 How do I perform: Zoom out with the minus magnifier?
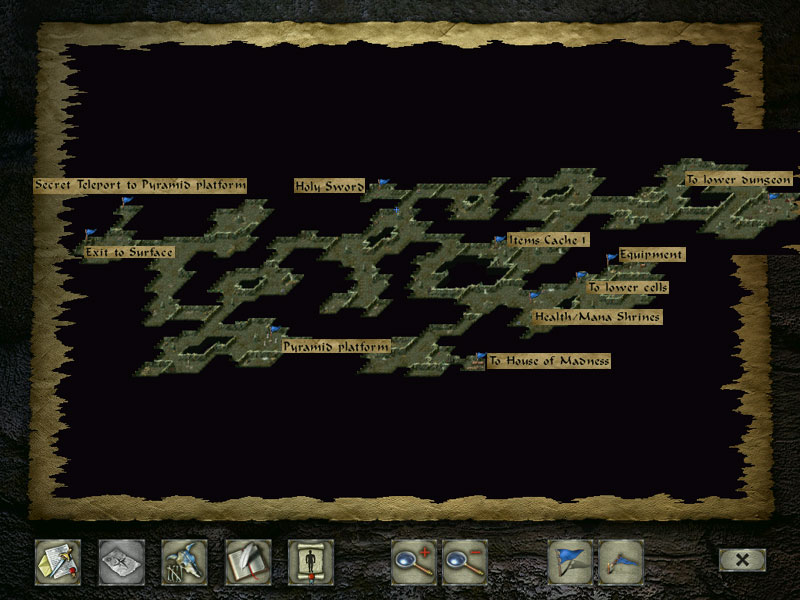(x=465, y=562)
